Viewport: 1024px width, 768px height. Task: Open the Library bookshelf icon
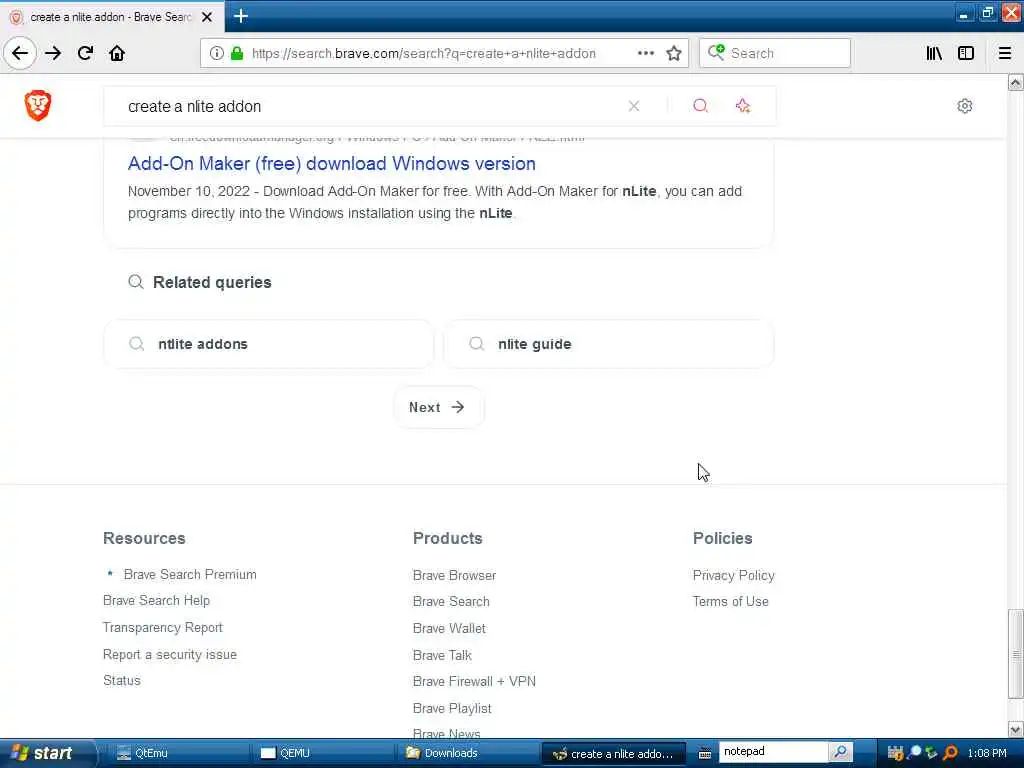click(934, 53)
